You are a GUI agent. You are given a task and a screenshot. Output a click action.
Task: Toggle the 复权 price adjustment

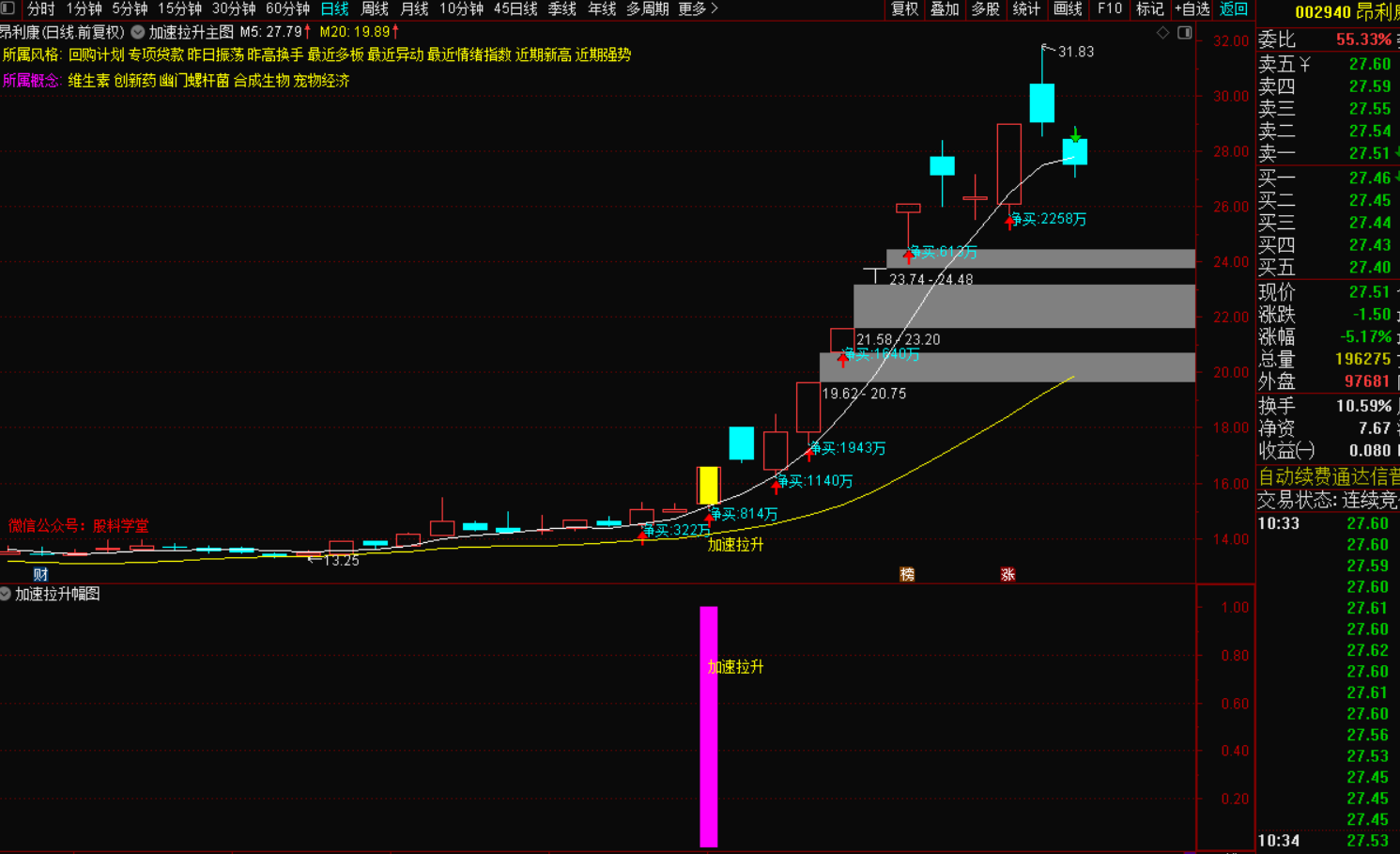tap(904, 8)
